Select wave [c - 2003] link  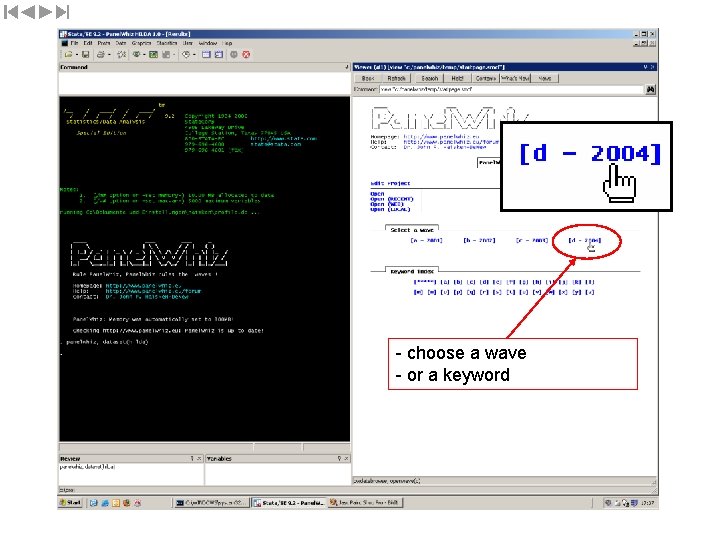coord(532,240)
